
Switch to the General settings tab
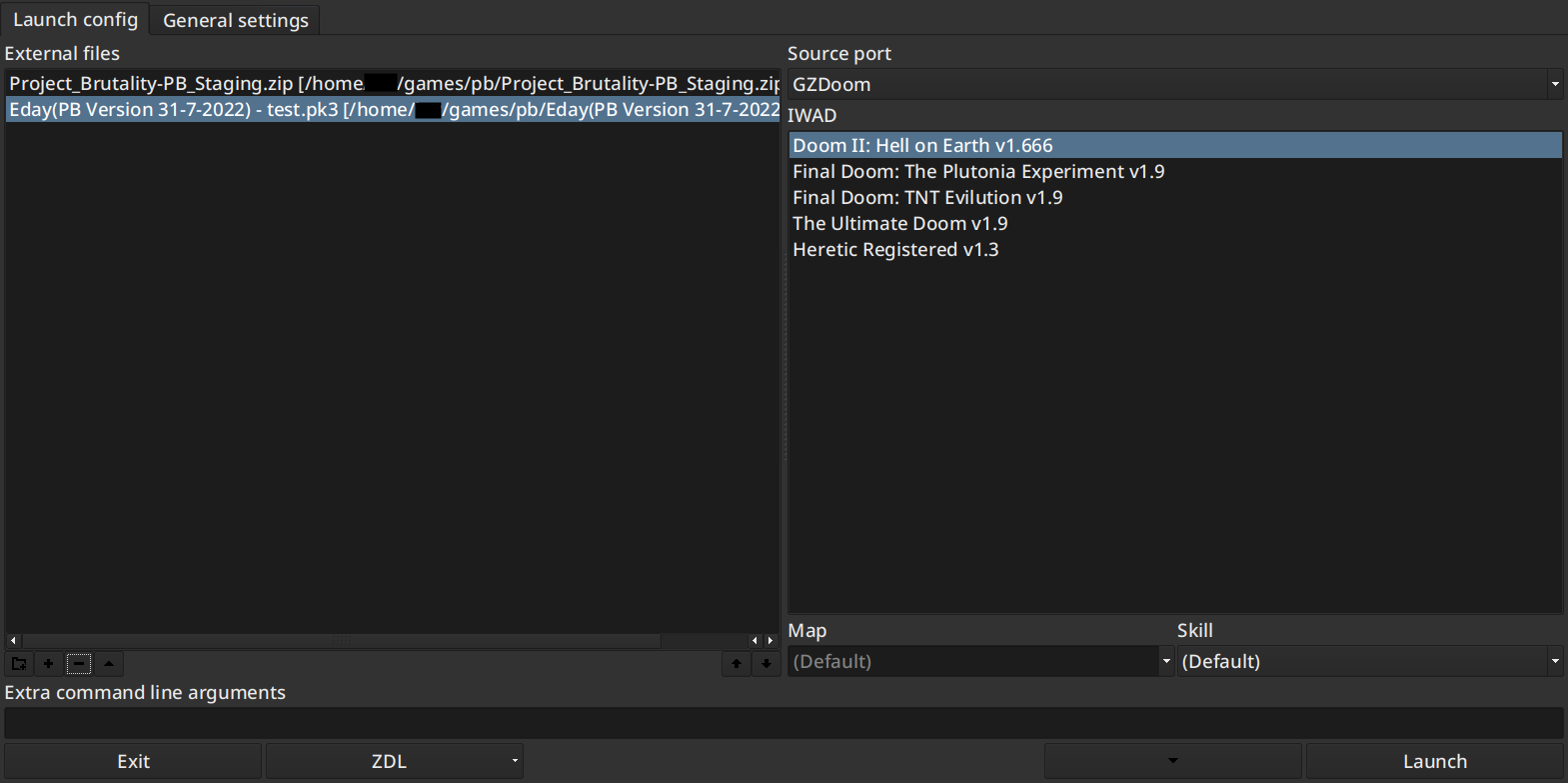click(236, 20)
